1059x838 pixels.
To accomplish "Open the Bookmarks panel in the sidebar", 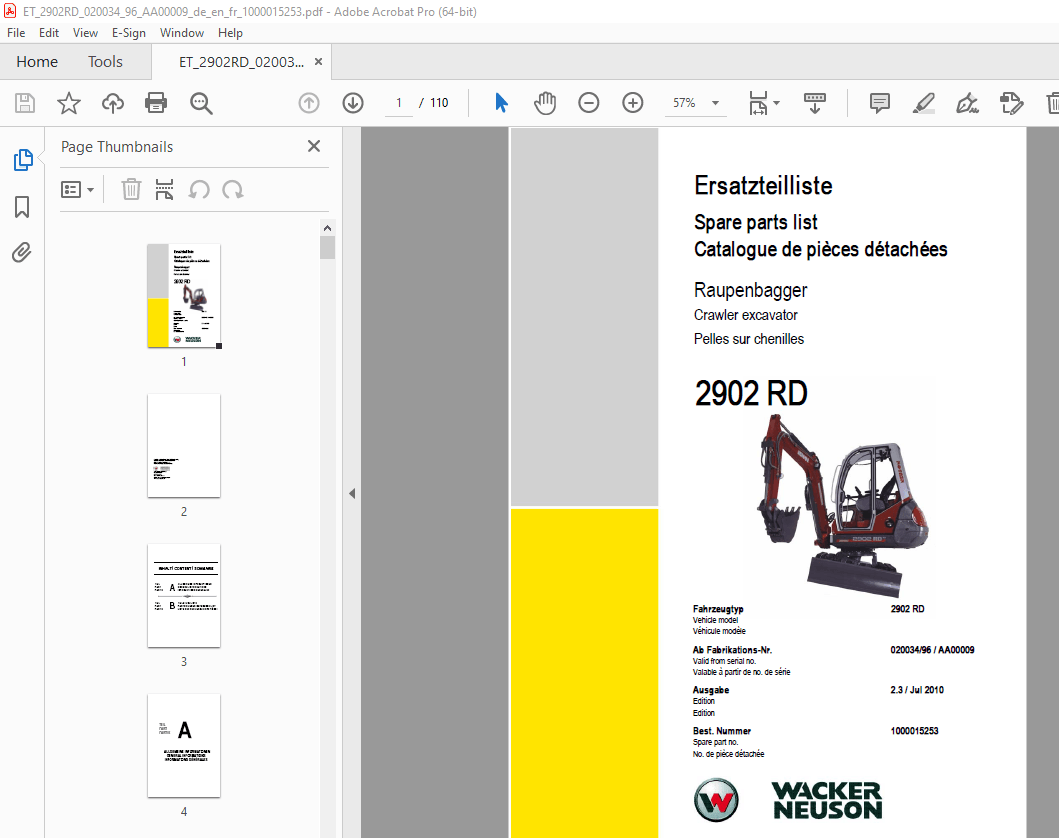I will coord(22,206).
